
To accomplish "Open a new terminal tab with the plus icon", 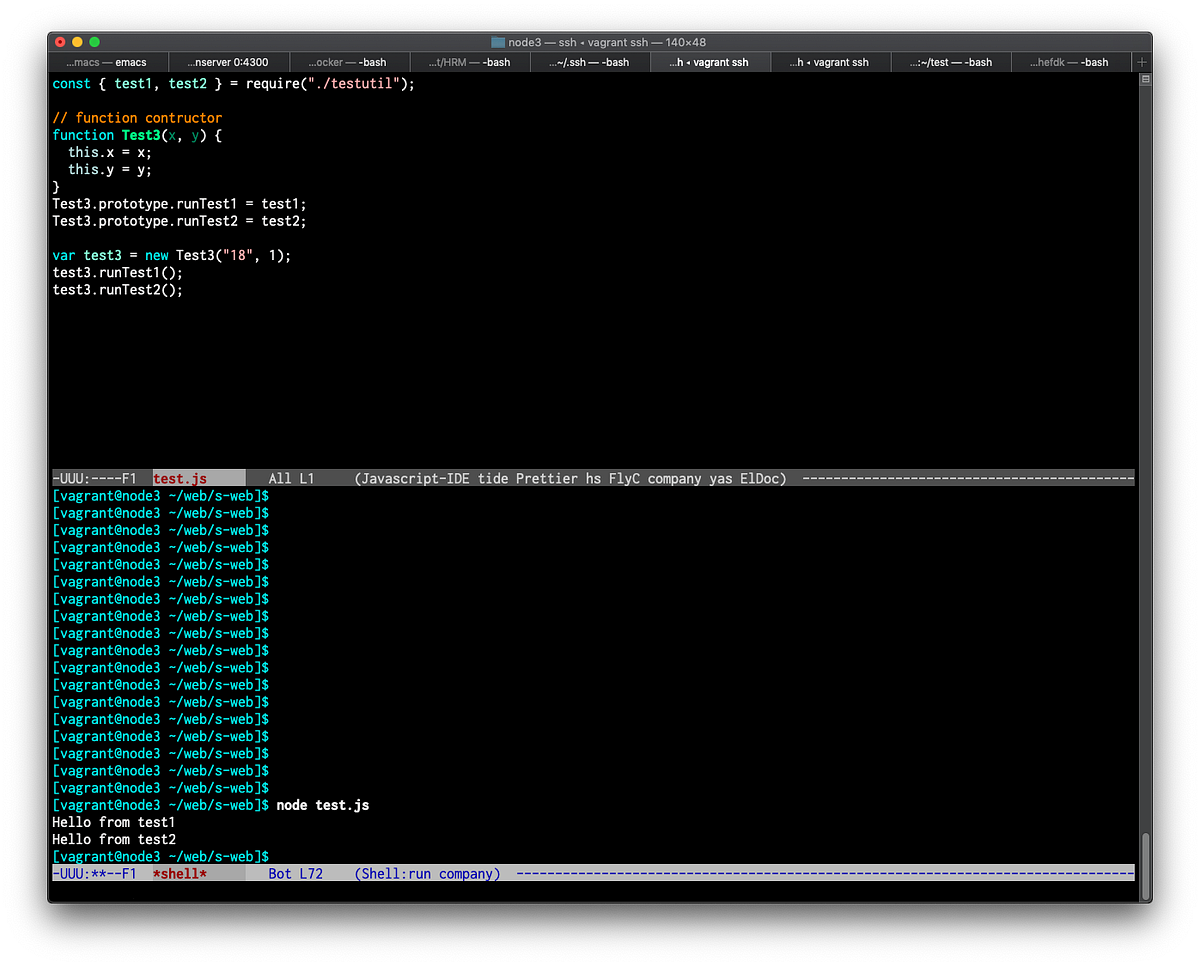I will click(x=1141, y=61).
